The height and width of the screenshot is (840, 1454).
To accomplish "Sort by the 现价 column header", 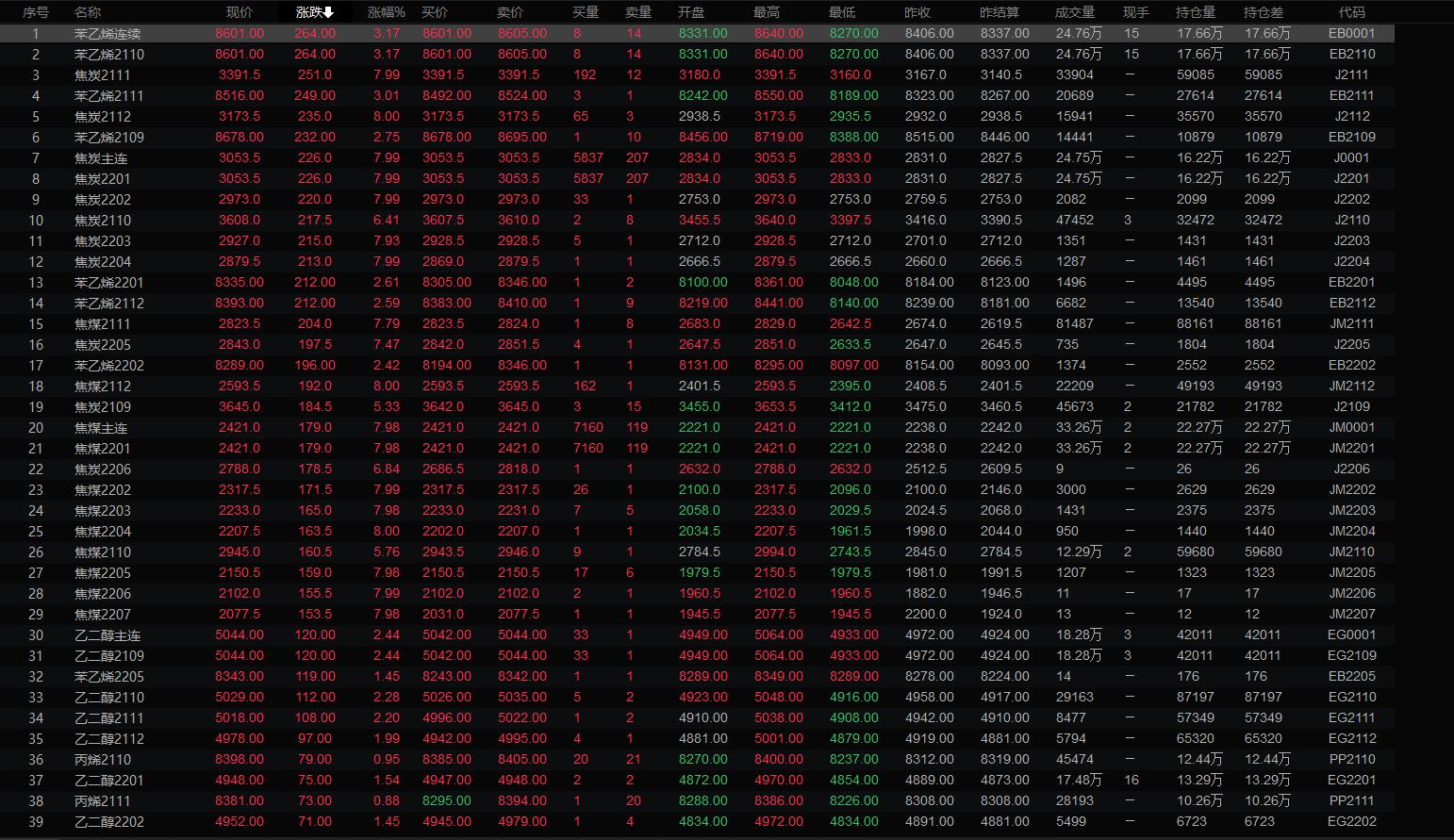I will click(x=240, y=12).
